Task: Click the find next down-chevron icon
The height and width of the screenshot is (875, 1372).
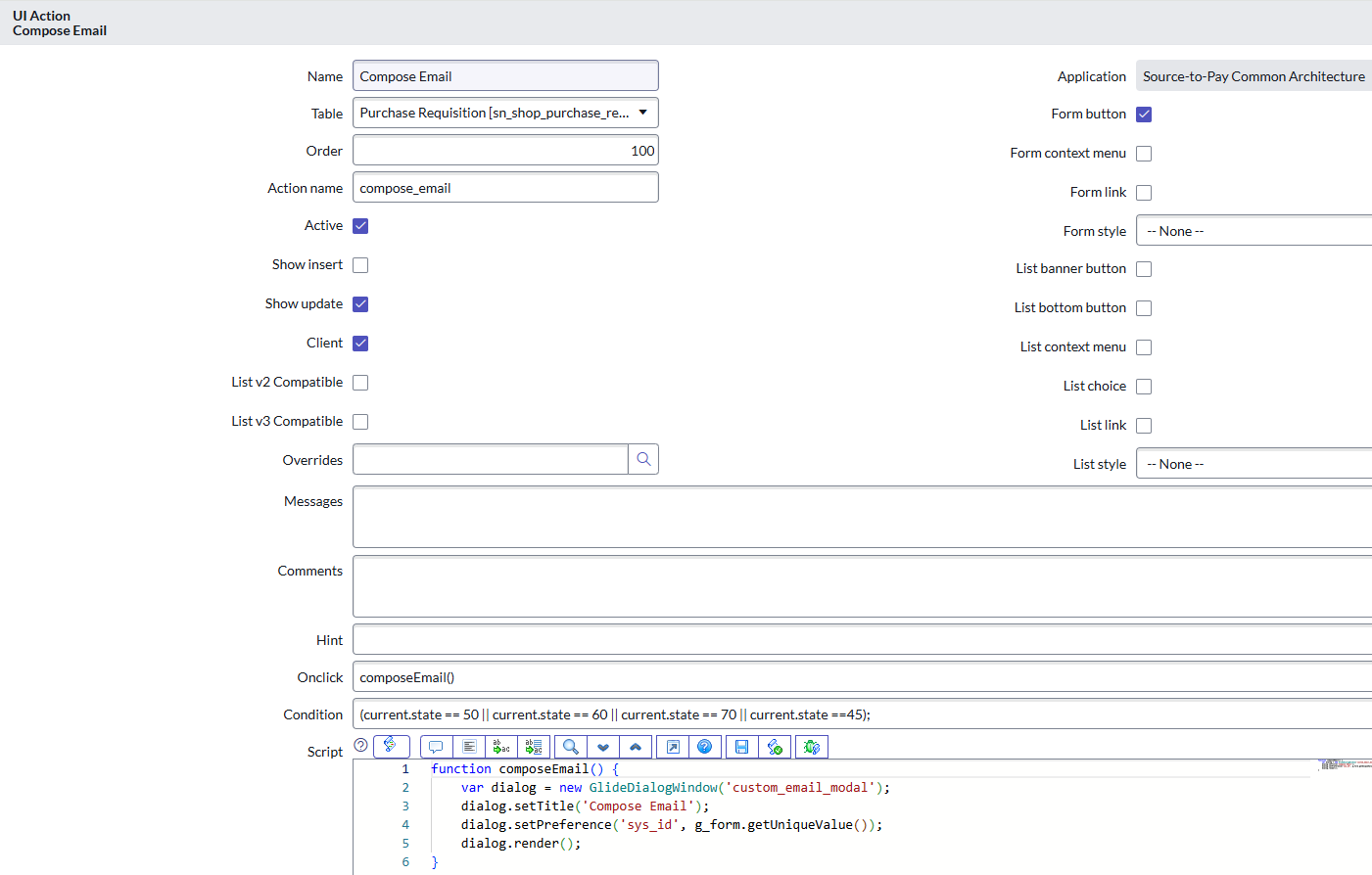Action: pos(603,747)
